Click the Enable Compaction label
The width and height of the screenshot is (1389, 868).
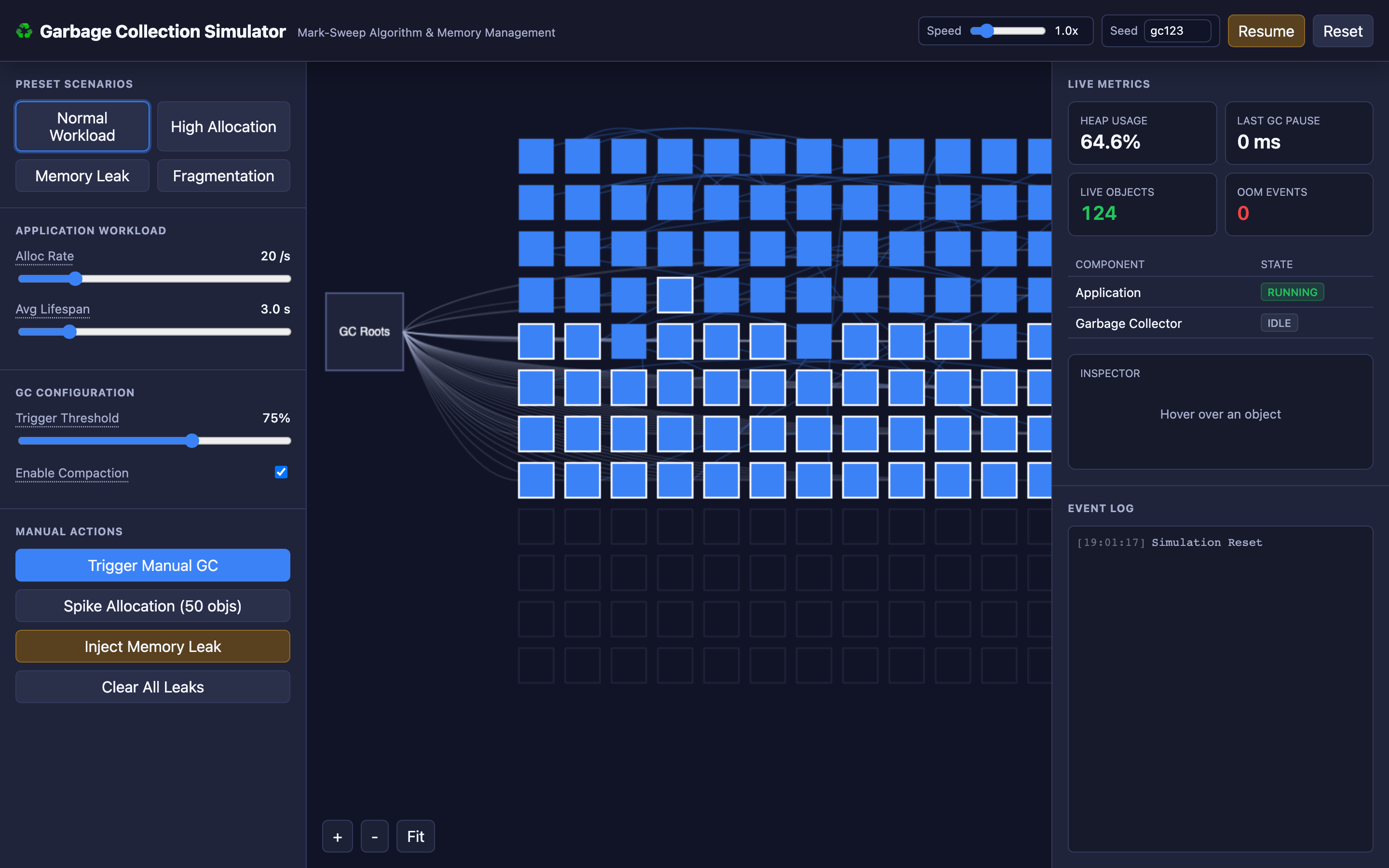(72, 473)
